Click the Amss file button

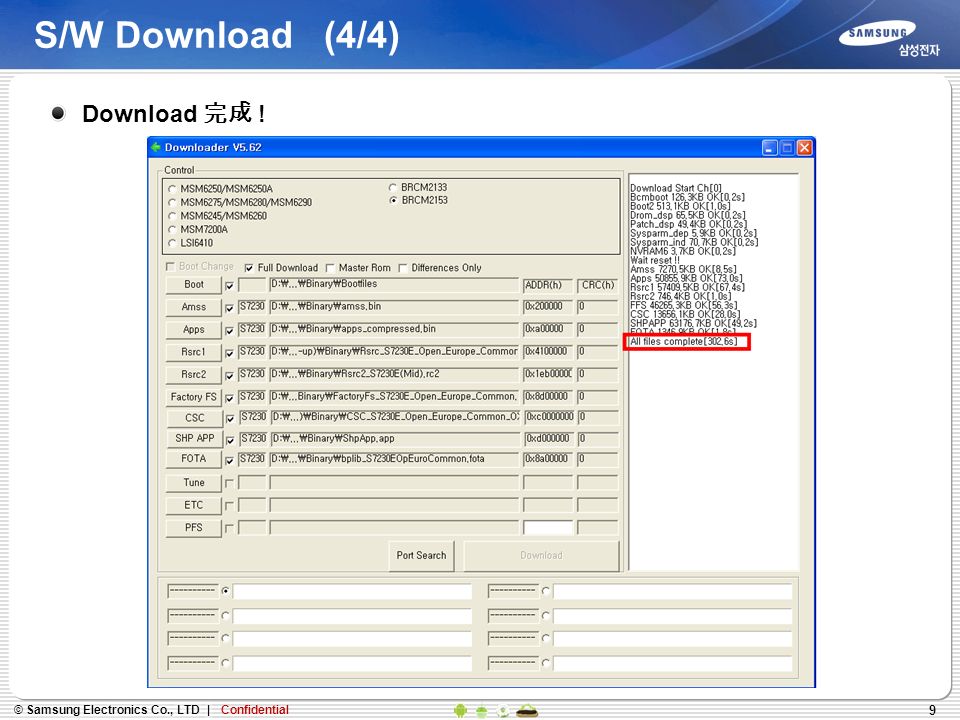[193, 307]
